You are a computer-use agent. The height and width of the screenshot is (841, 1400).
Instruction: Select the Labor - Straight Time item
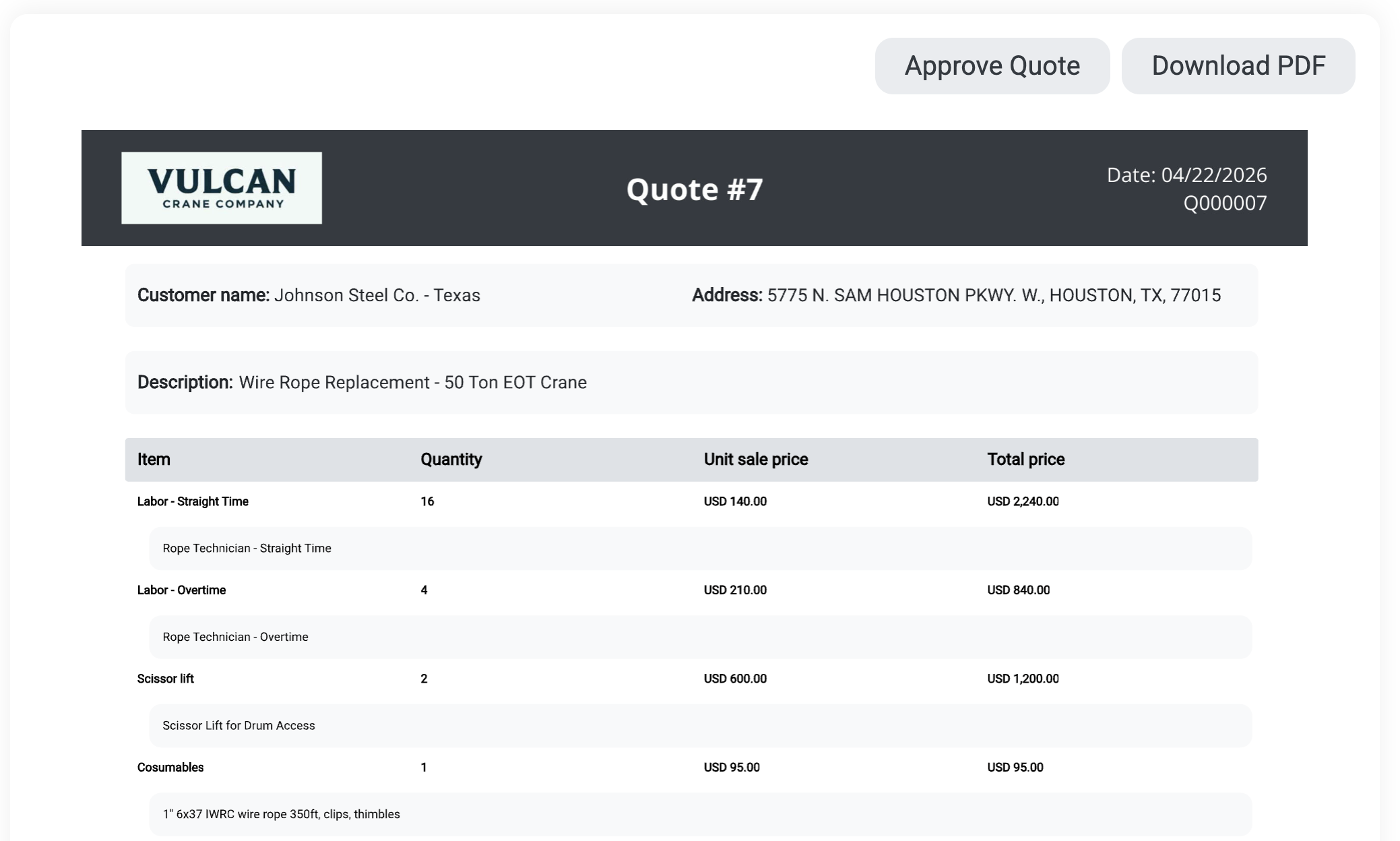[x=193, y=501]
